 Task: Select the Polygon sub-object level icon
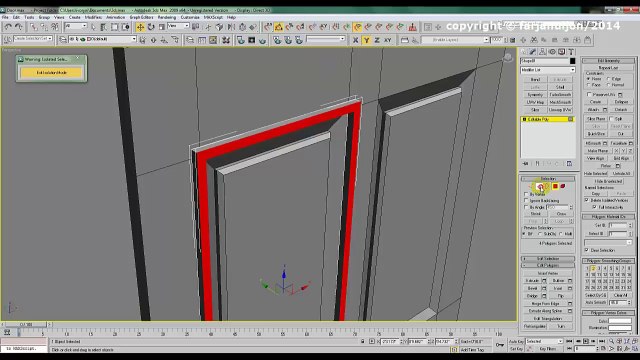click(555, 187)
